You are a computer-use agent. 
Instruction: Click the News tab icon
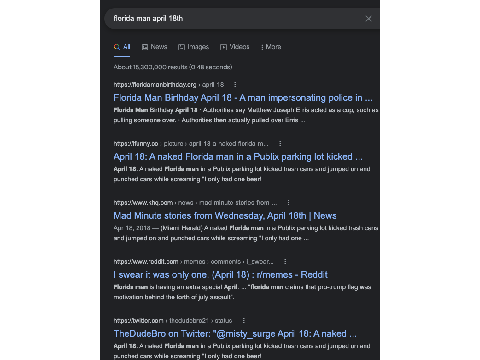click(145, 47)
